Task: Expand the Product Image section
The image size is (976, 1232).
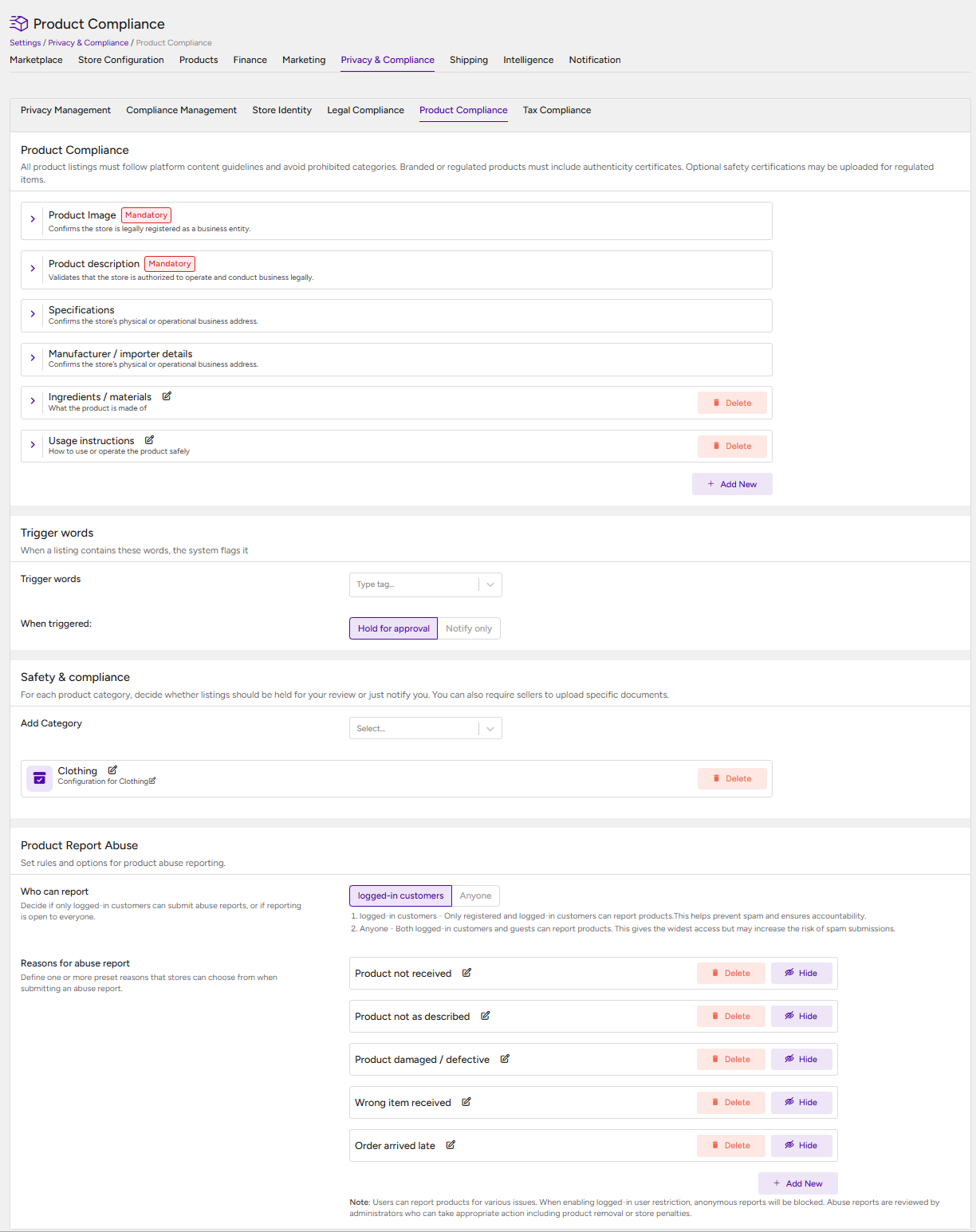Action: (33, 218)
